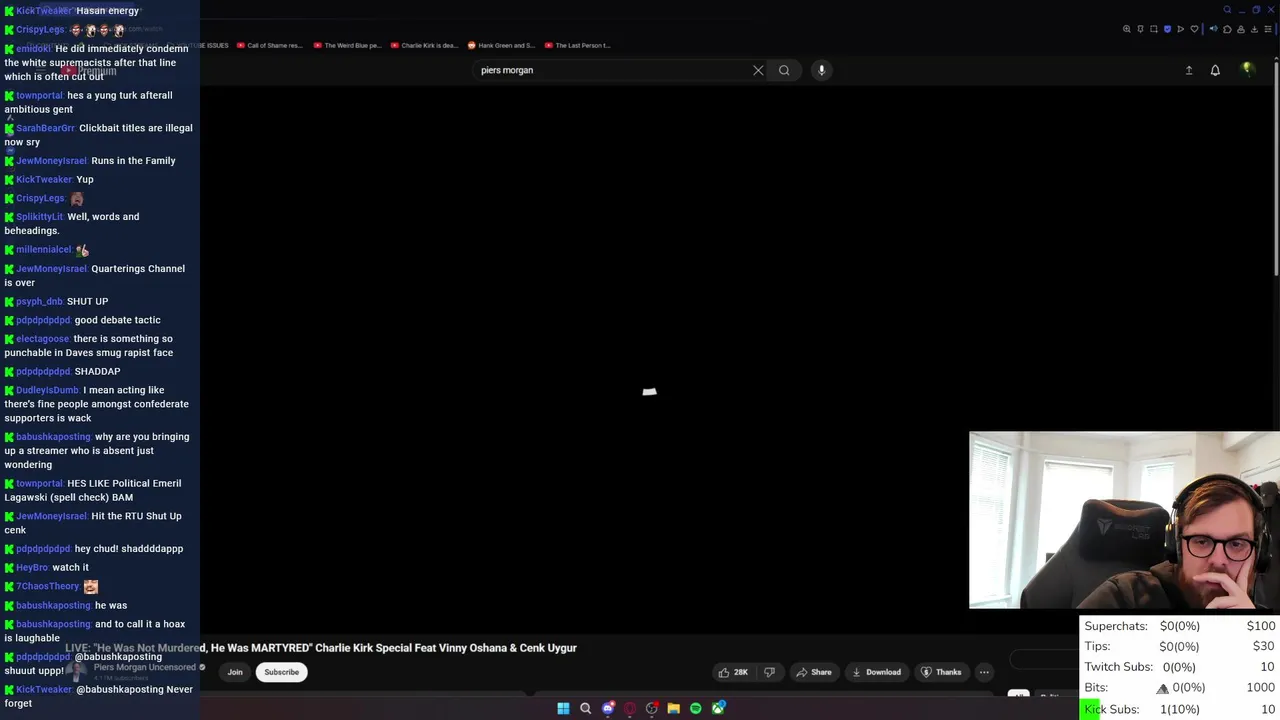
Task: Click chat username 'DudleyIsDumb'
Action: (x=47, y=390)
